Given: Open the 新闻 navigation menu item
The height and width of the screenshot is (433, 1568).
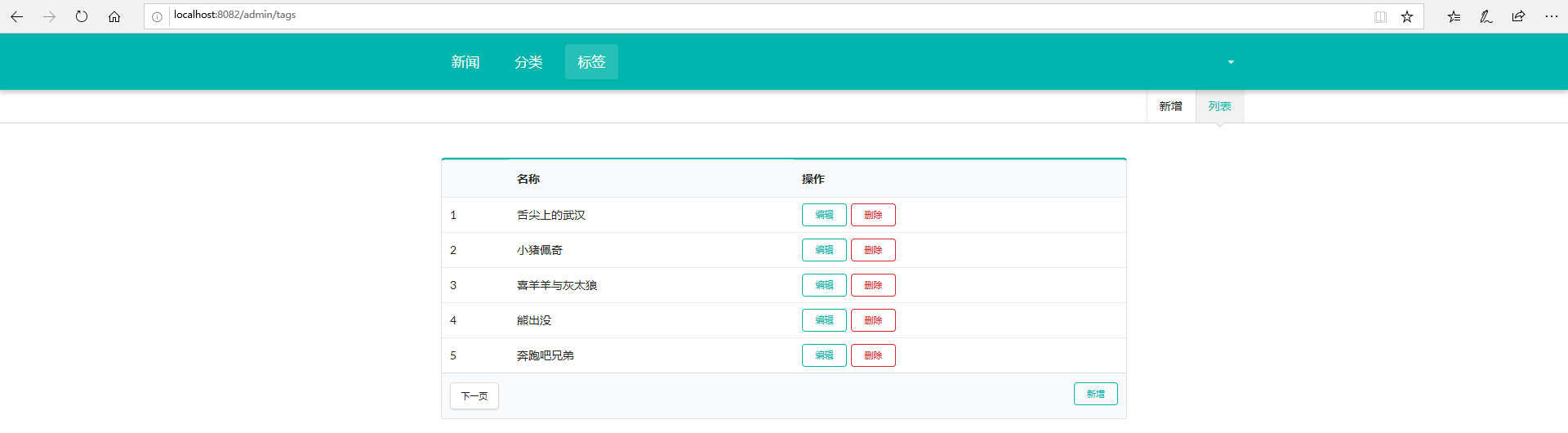Looking at the screenshot, I should pyautogui.click(x=465, y=62).
